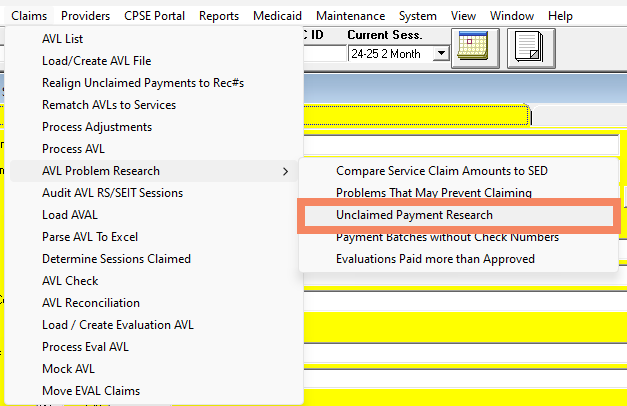Select Evaluations Paid more than Approved
This screenshot has width=627, height=406.
[x=435, y=259]
